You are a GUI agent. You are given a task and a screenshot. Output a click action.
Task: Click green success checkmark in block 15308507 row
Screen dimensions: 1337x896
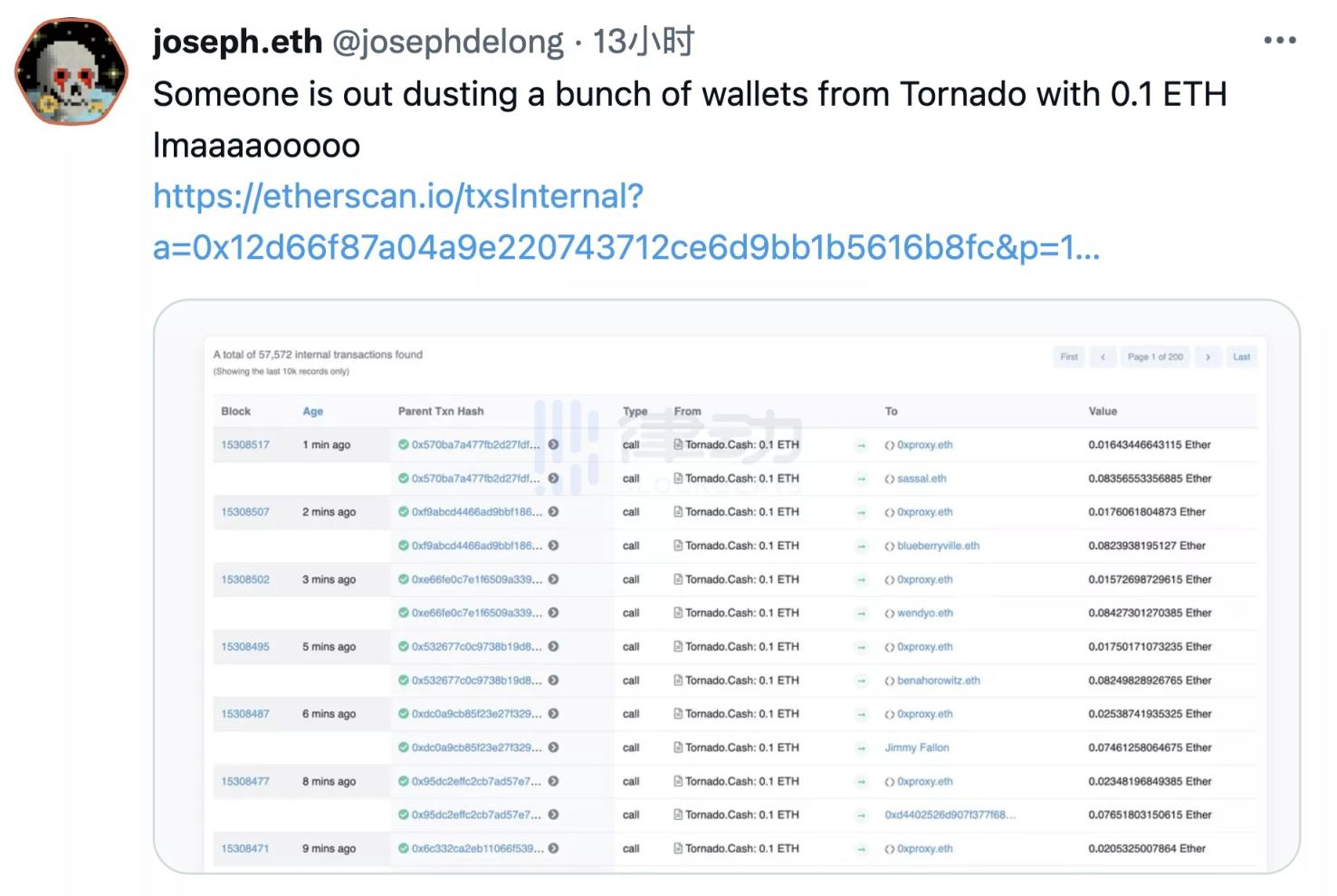point(404,511)
